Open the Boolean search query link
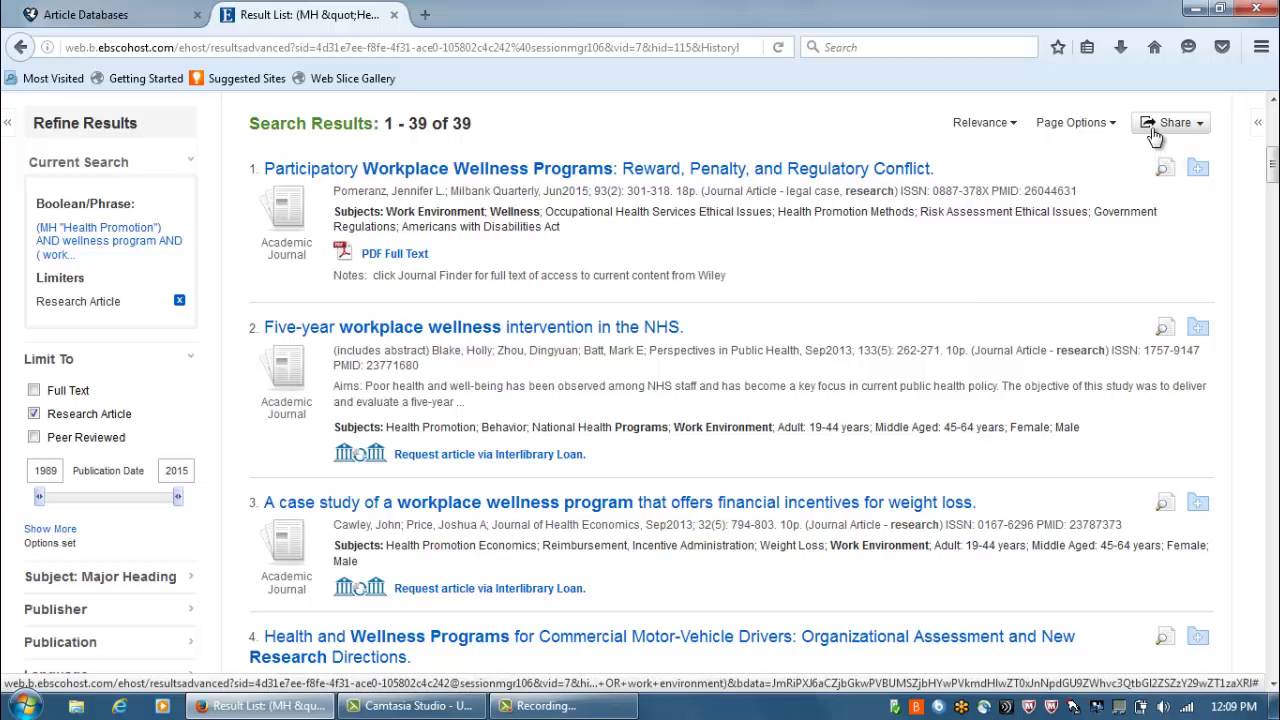The image size is (1280, 720). 109,241
